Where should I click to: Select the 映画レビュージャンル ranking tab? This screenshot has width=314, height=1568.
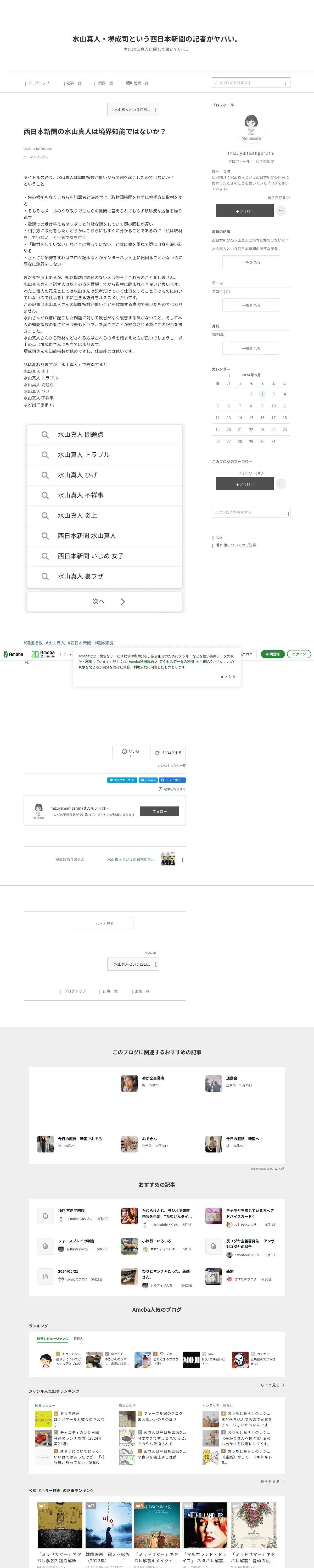point(52,1339)
